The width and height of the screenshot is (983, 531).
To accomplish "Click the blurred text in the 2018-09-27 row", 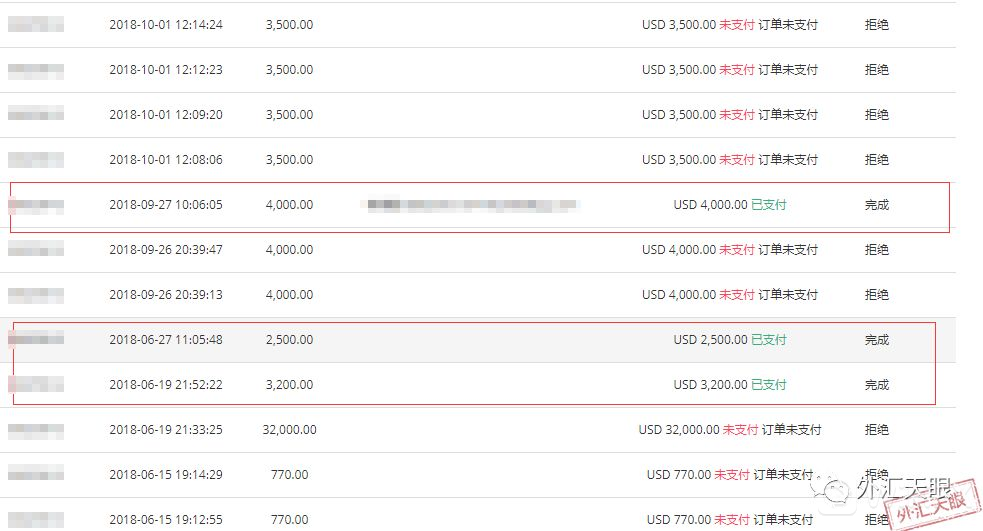I will click(x=470, y=205).
